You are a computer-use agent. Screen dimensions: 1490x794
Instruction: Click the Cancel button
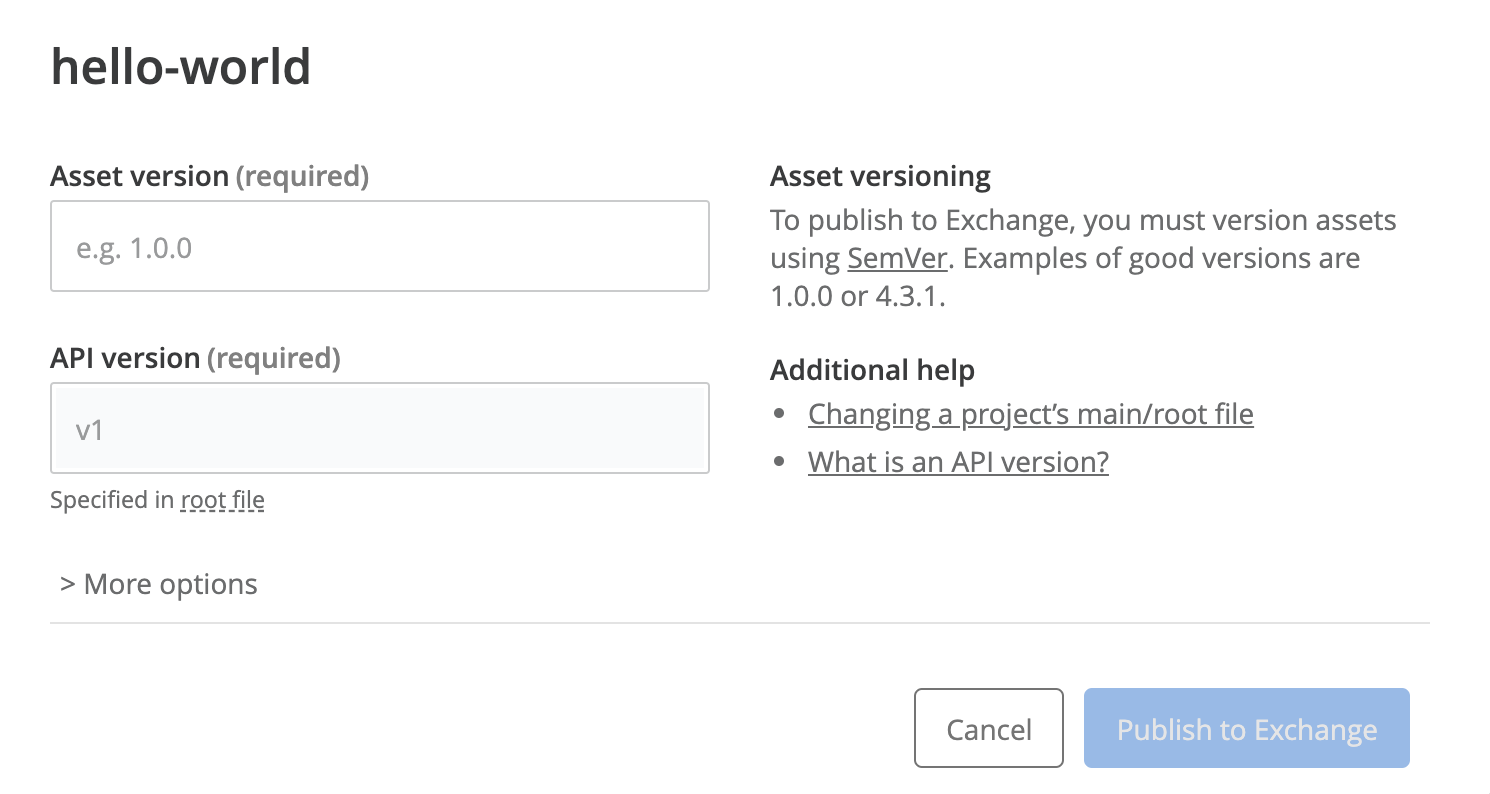point(988,728)
